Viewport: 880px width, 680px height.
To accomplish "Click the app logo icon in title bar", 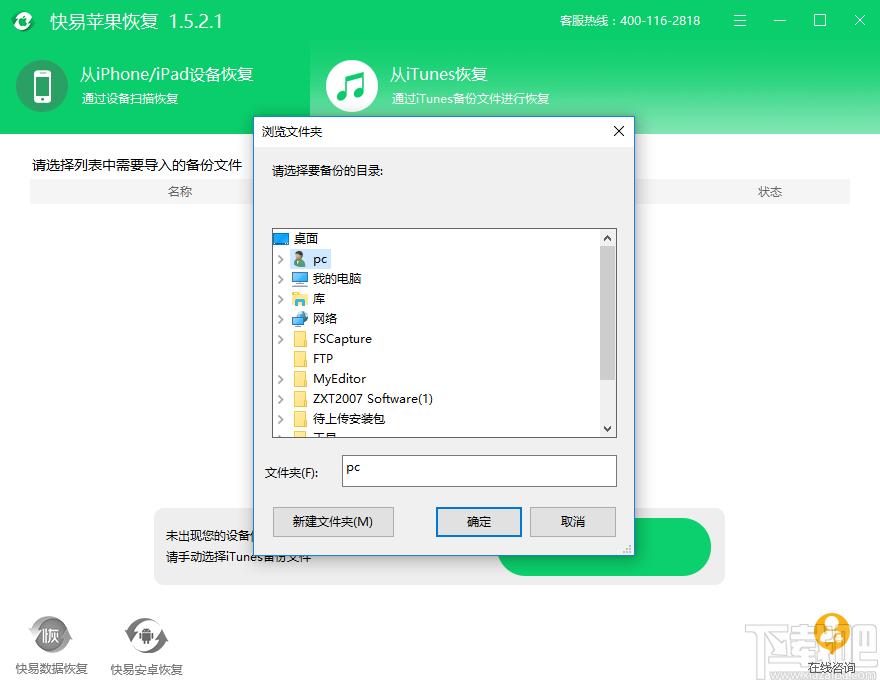I will (x=23, y=21).
